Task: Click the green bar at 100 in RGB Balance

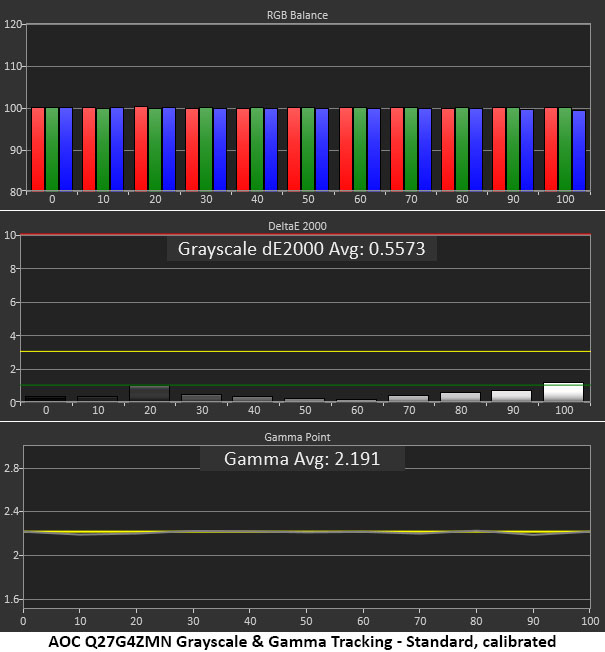Action: 565,149
